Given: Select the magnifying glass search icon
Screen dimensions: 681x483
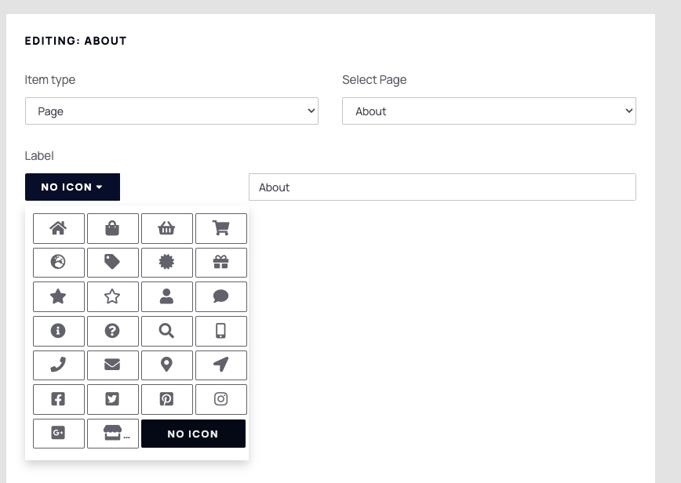Looking at the screenshot, I should coord(167,331).
